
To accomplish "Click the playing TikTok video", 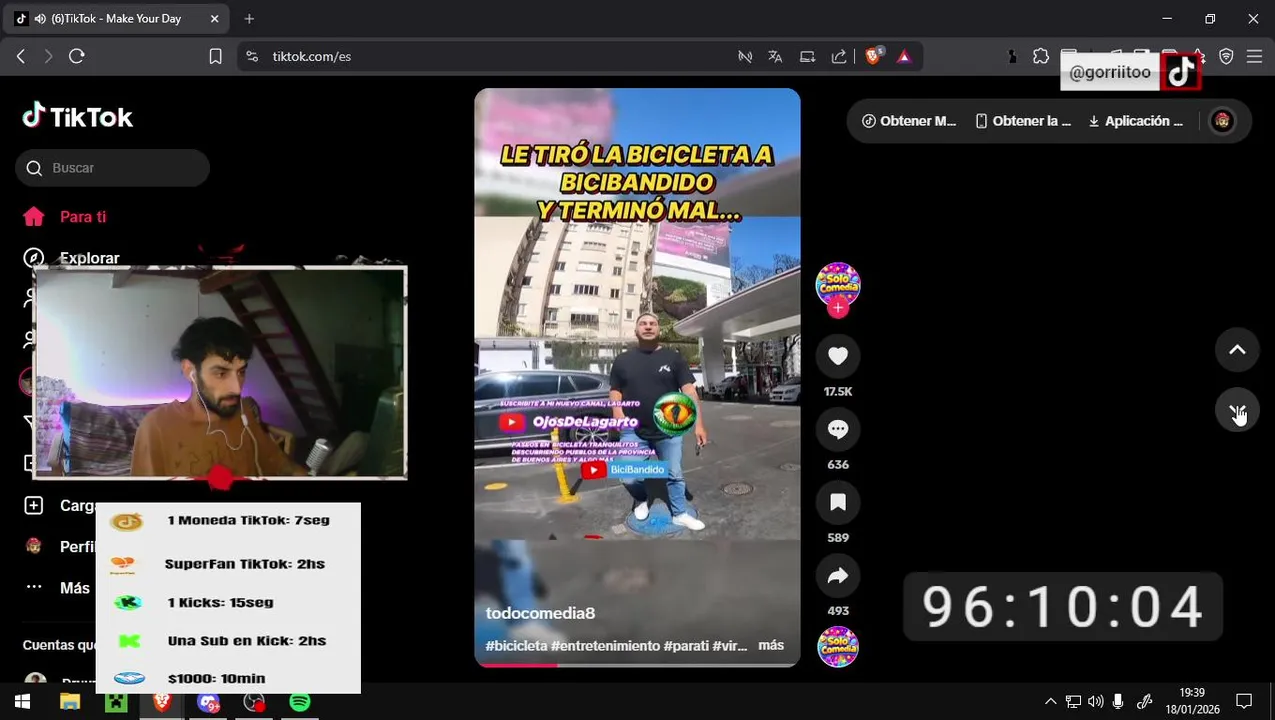I will click(x=637, y=376).
